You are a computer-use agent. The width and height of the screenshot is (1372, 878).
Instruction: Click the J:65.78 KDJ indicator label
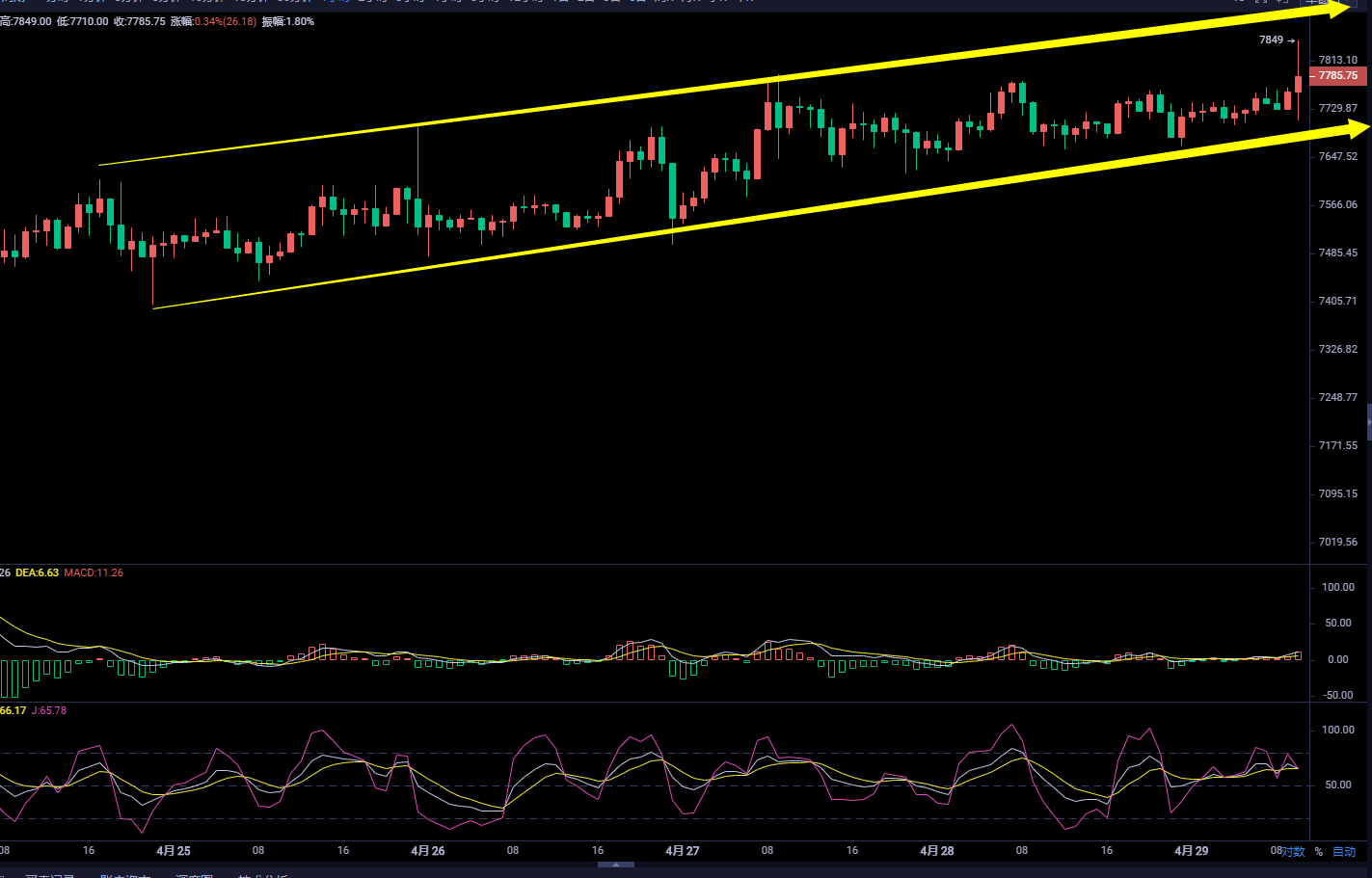49,710
